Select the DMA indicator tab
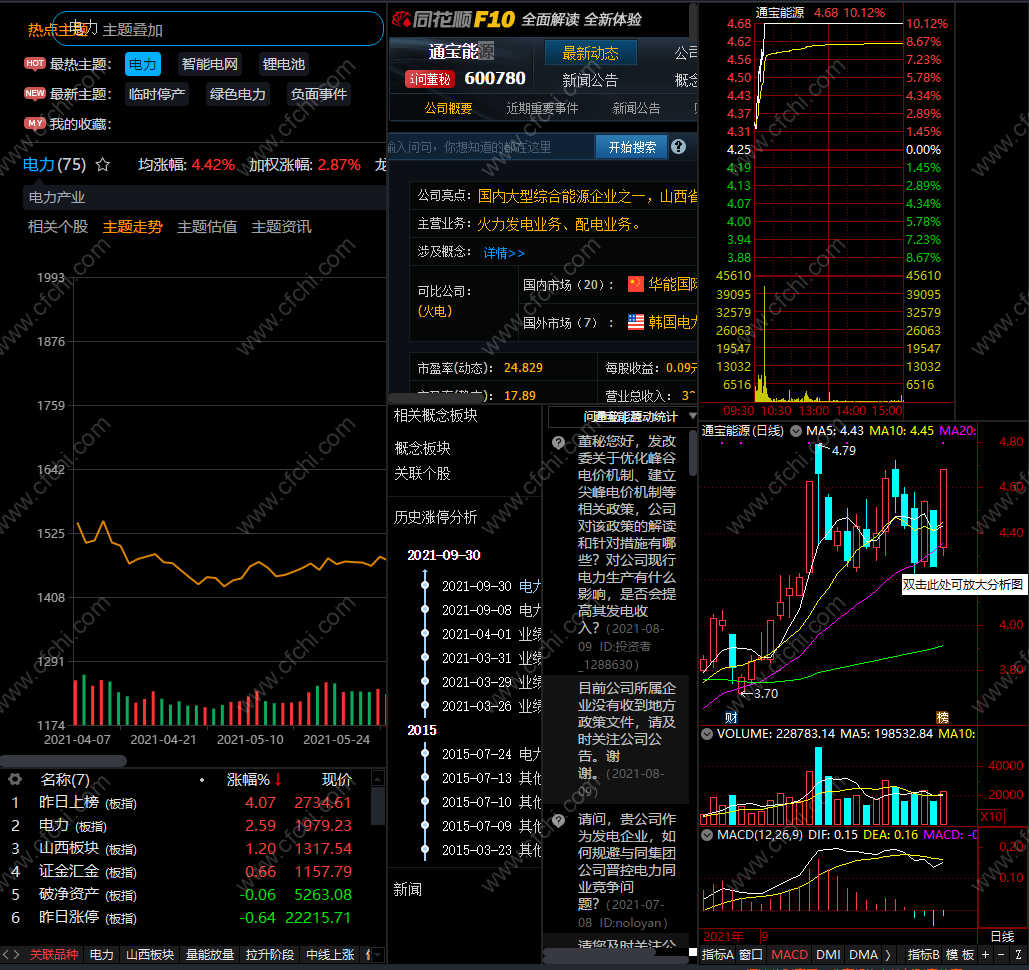The width and height of the screenshot is (1029, 970). [x=863, y=954]
